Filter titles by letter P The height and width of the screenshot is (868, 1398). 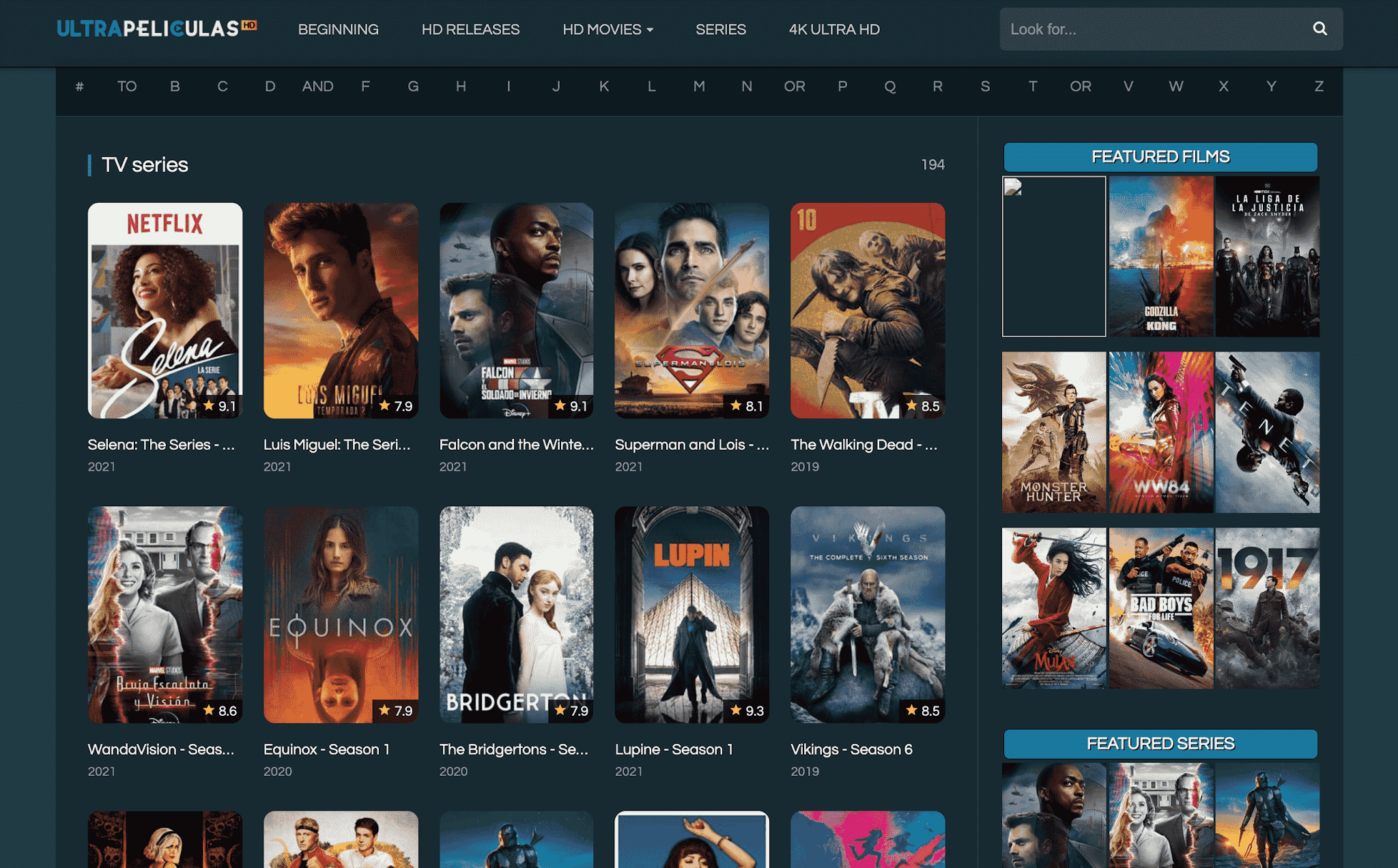(842, 87)
